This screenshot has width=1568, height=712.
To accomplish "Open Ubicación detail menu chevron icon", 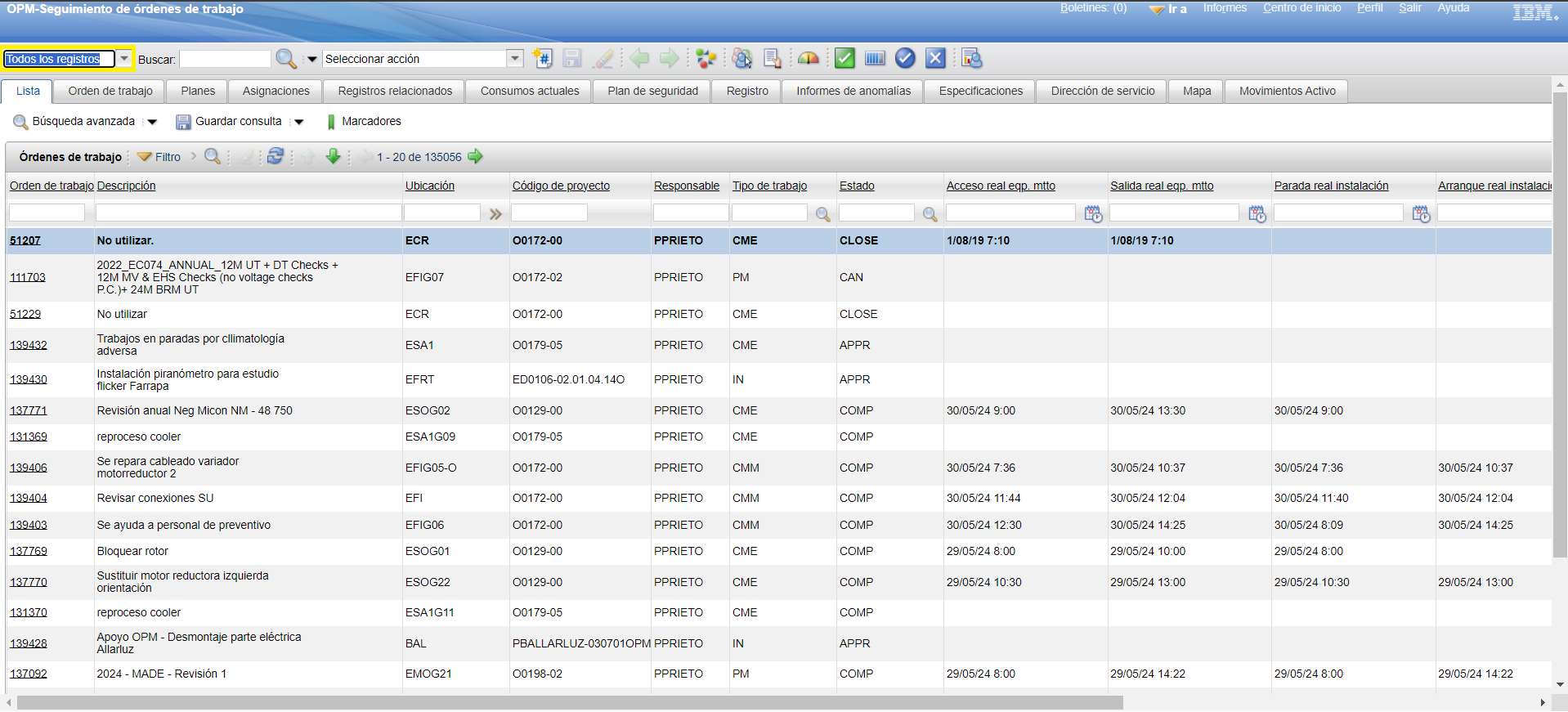I will point(495,214).
